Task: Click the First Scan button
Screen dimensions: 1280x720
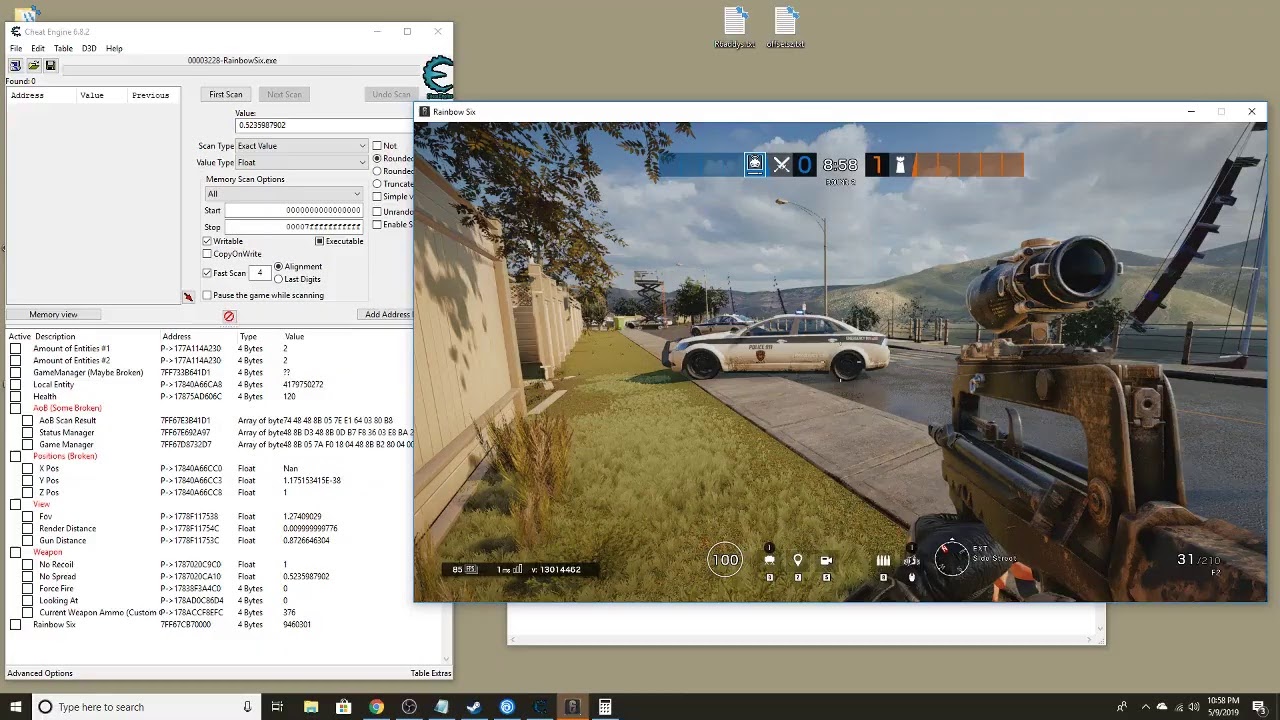Action: click(x=226, y=94)
